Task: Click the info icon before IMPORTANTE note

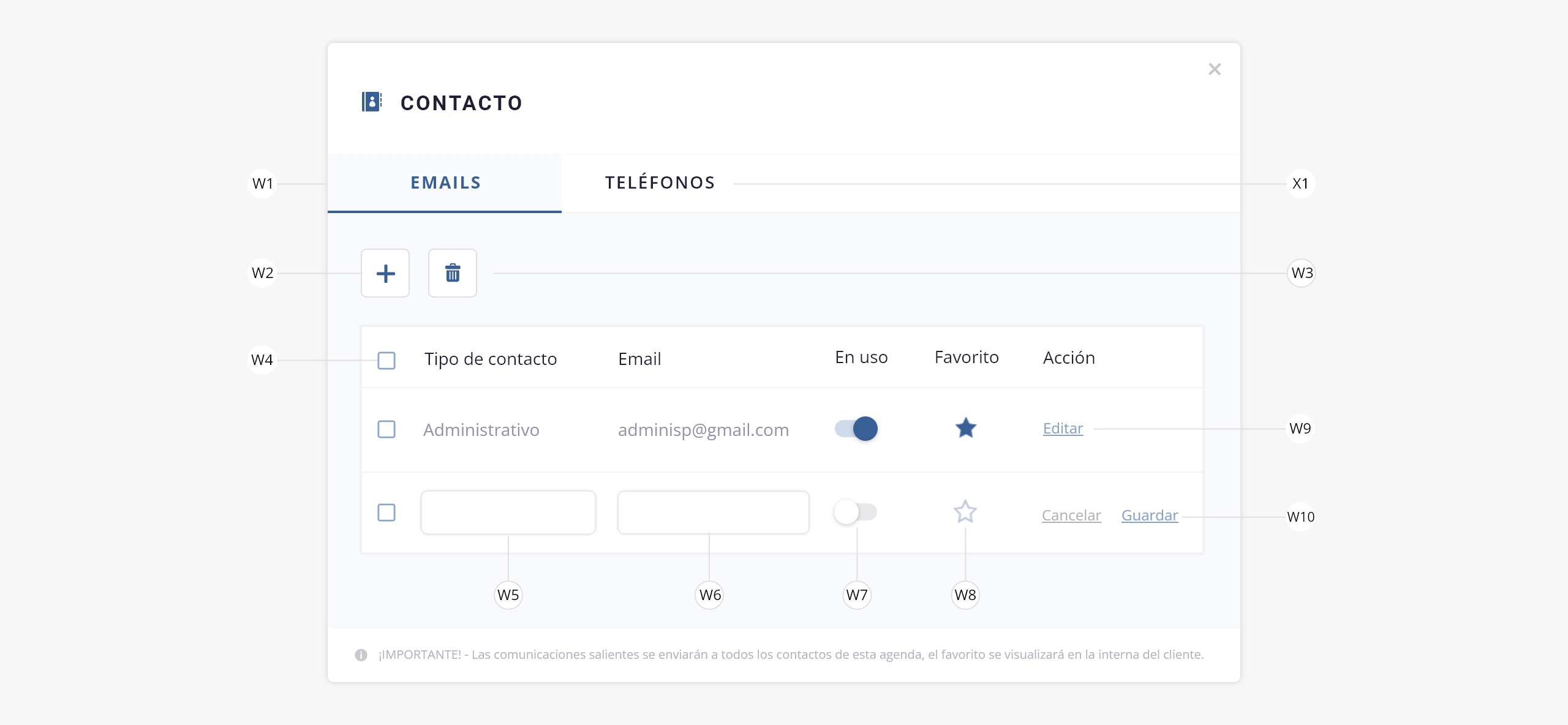Action: coord(361,655)
